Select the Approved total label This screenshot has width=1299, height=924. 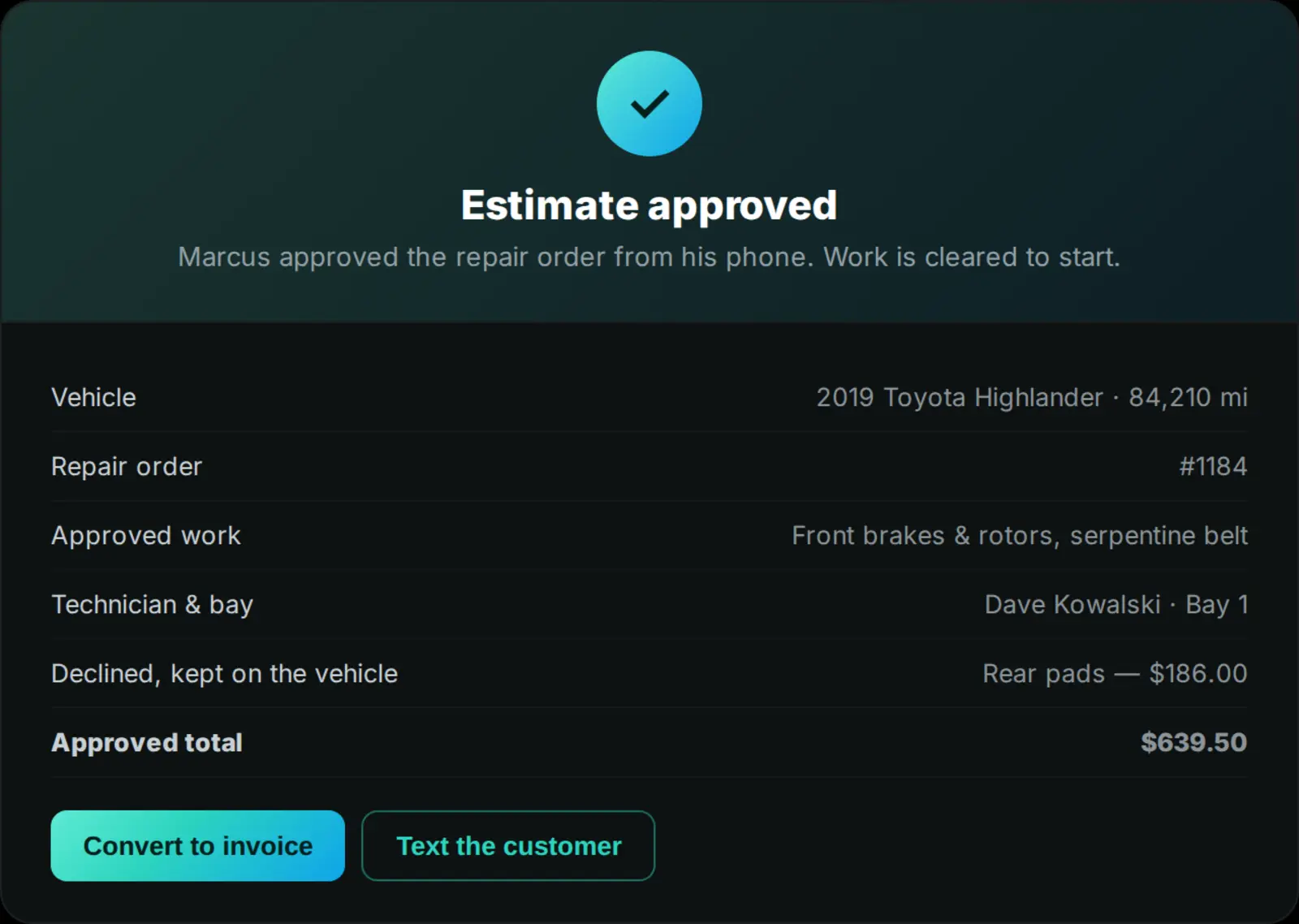click(147, 743)
